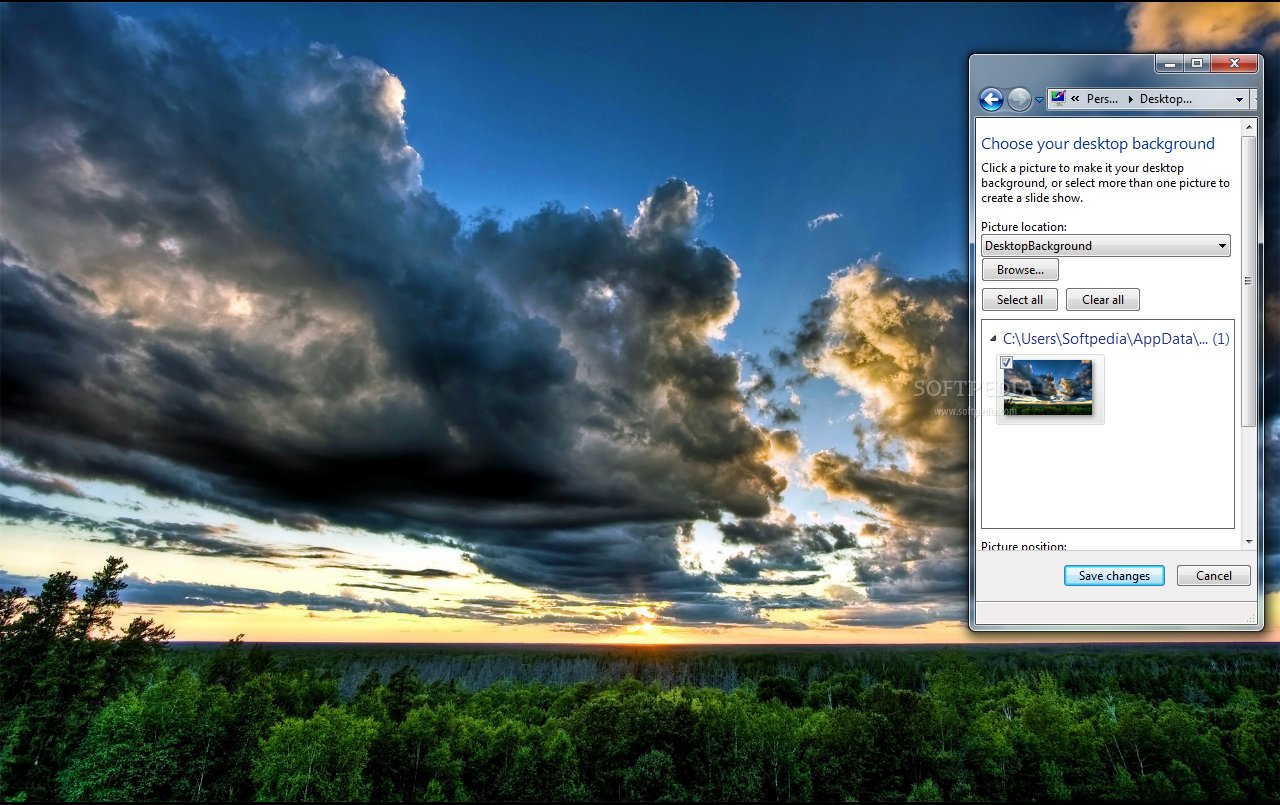Click the 'Picture location:' label

1024,227
